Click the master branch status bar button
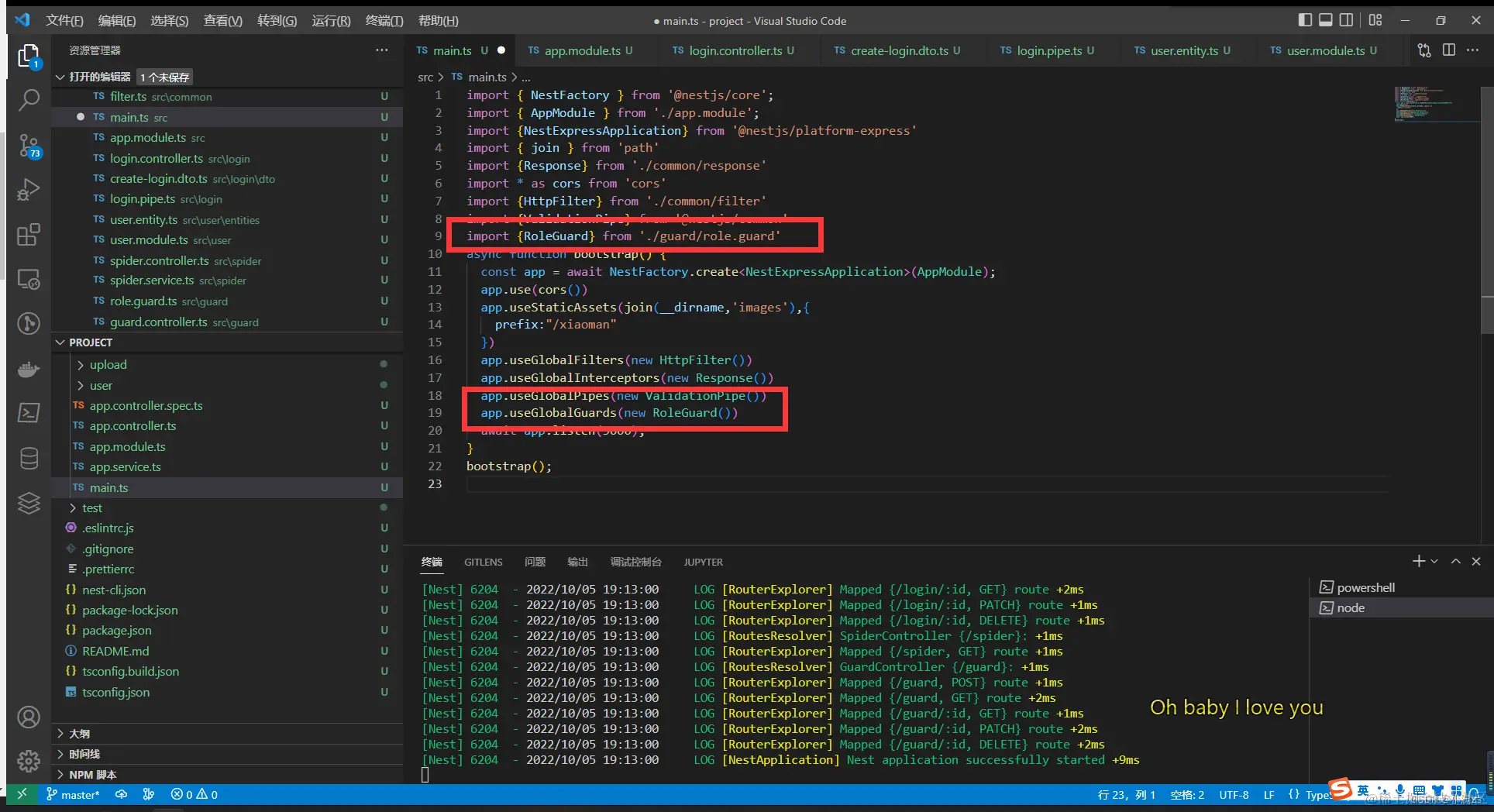This screenshot has width=1494, height=812. click(73, 795)
